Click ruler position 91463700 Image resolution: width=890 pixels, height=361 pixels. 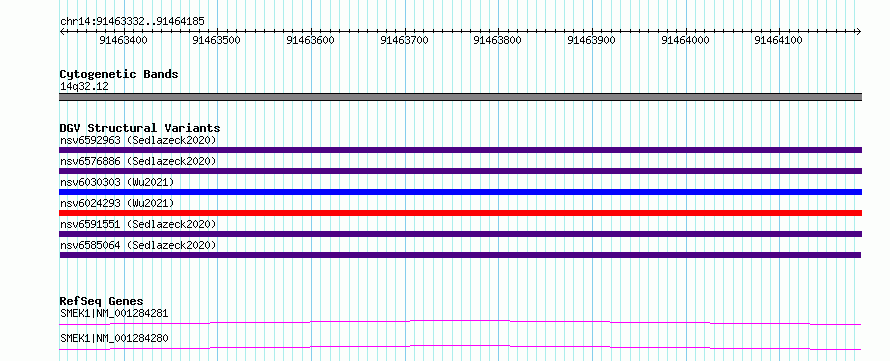[x=404, y=40]
